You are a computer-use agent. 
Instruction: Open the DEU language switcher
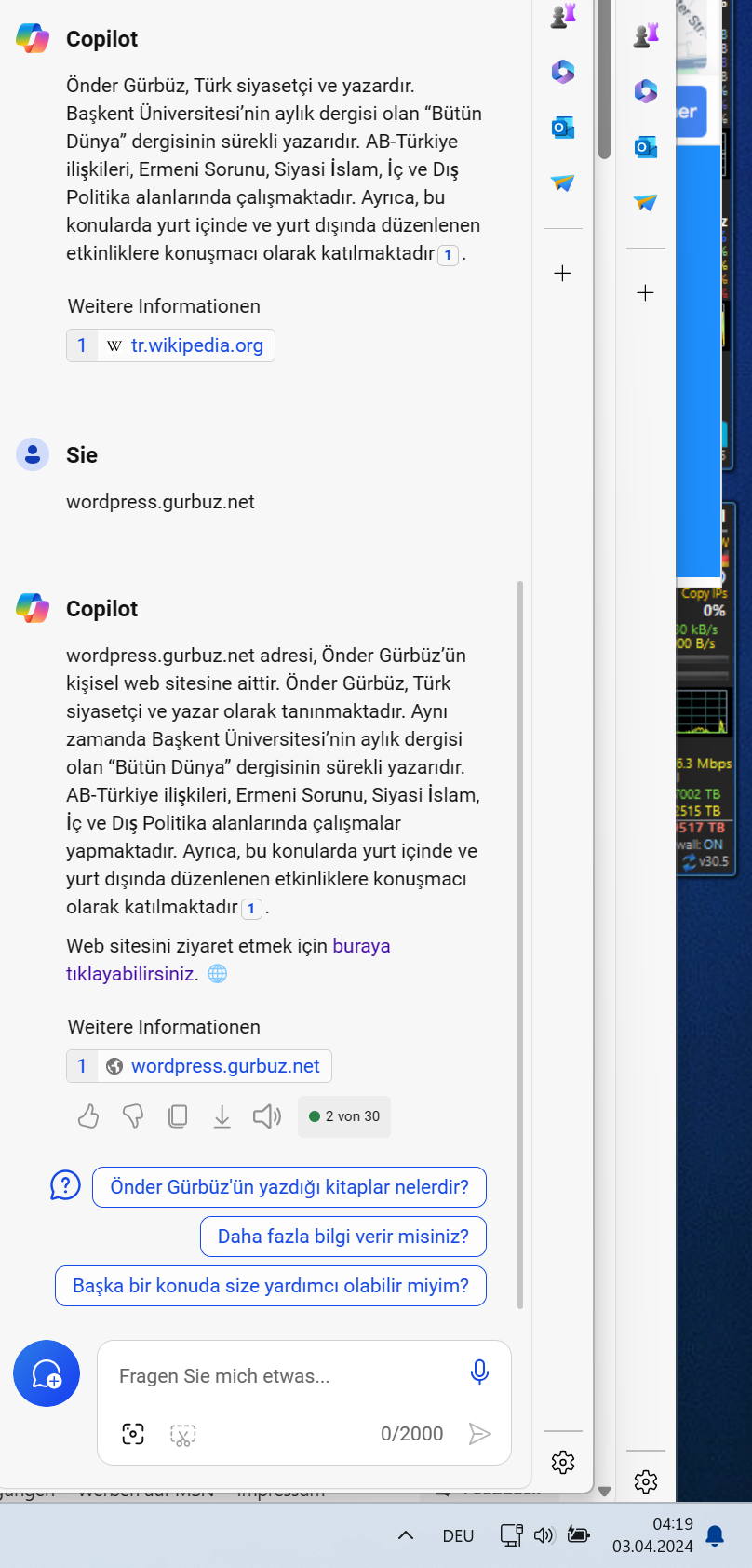coord(458,1536)
